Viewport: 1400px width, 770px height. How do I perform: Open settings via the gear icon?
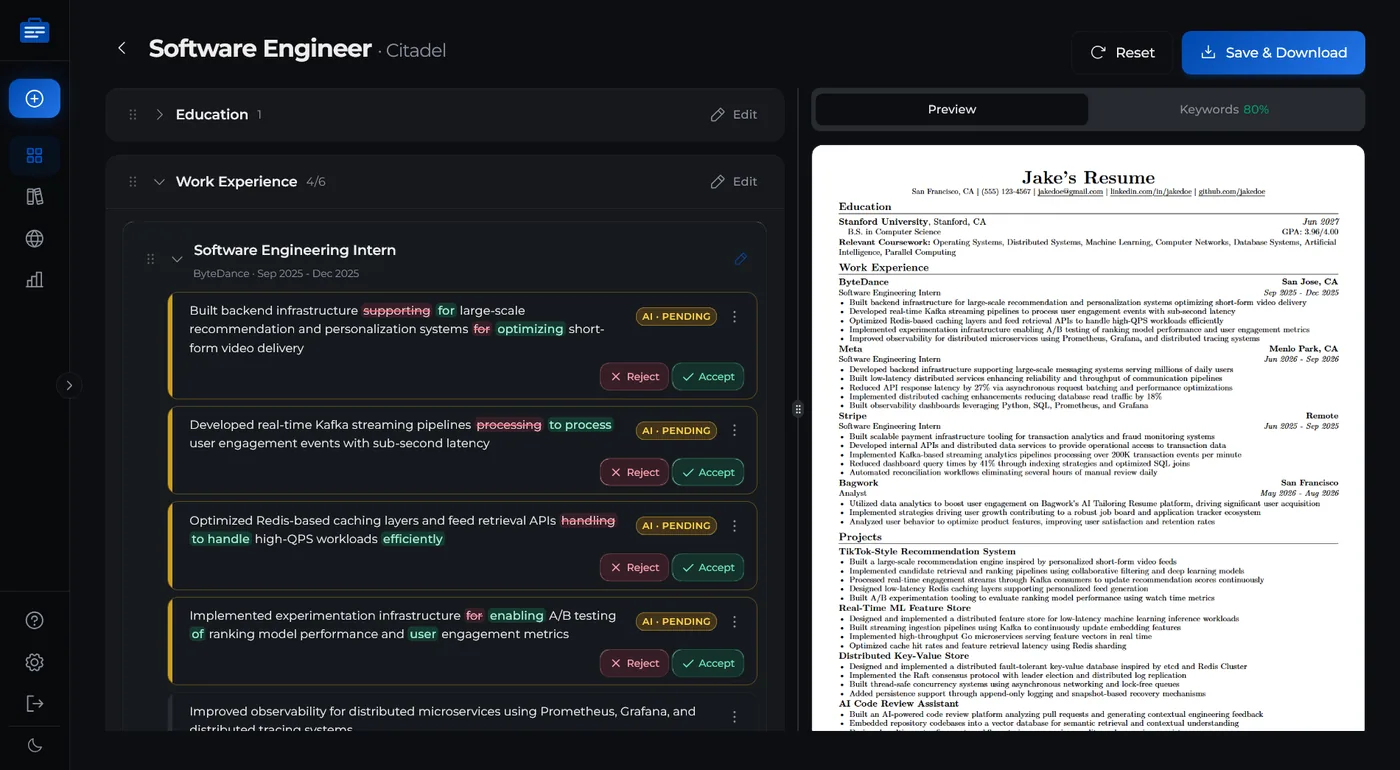coord(34,662)
